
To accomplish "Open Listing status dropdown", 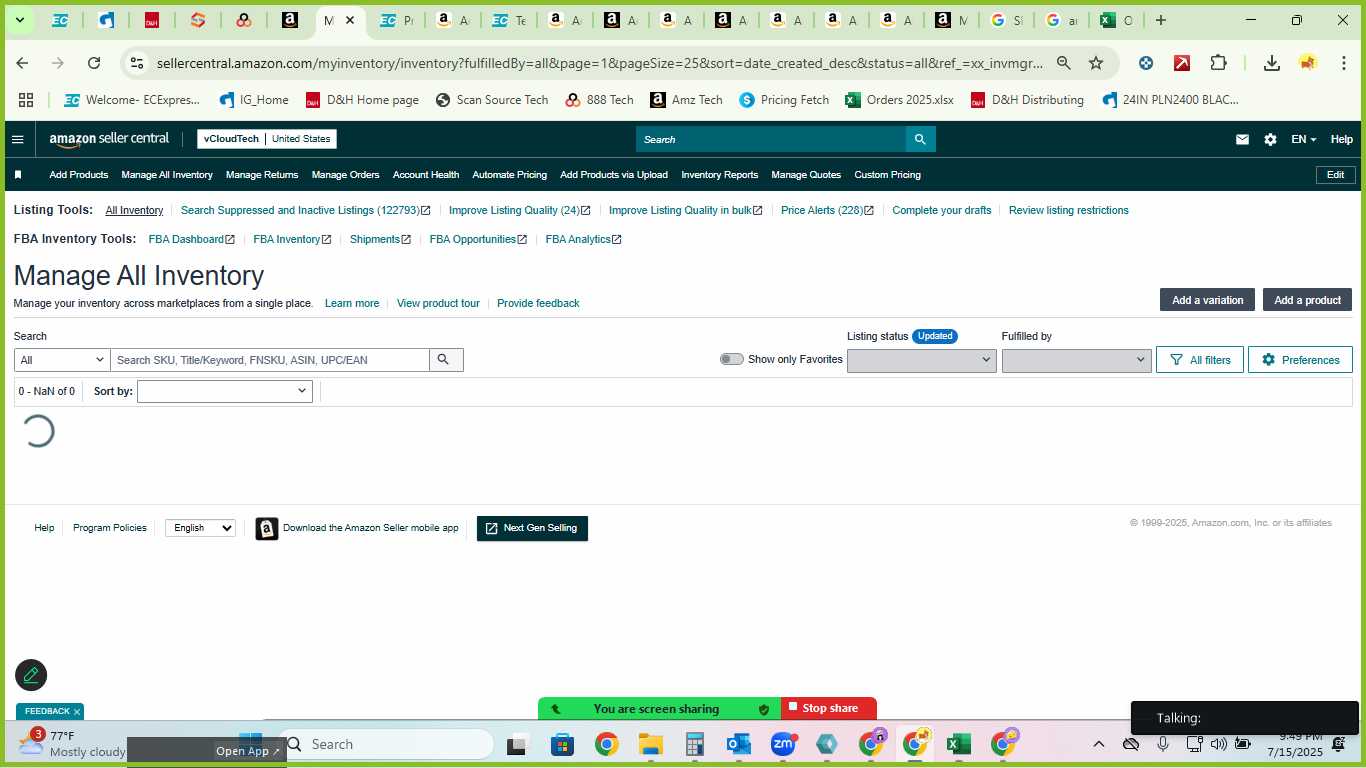I will click(x=921, y=360).
